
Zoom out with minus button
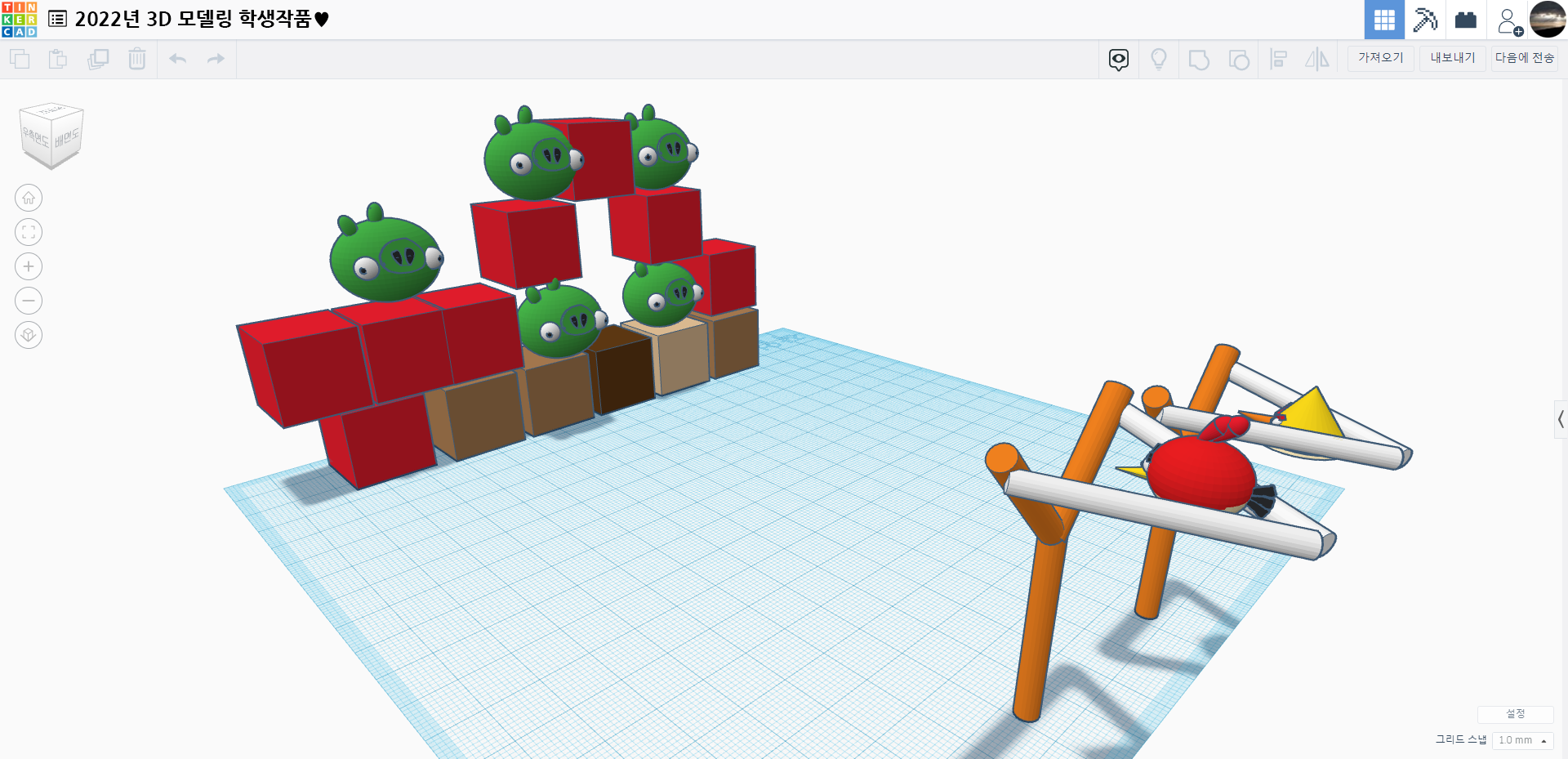click(x=29, y=301)
